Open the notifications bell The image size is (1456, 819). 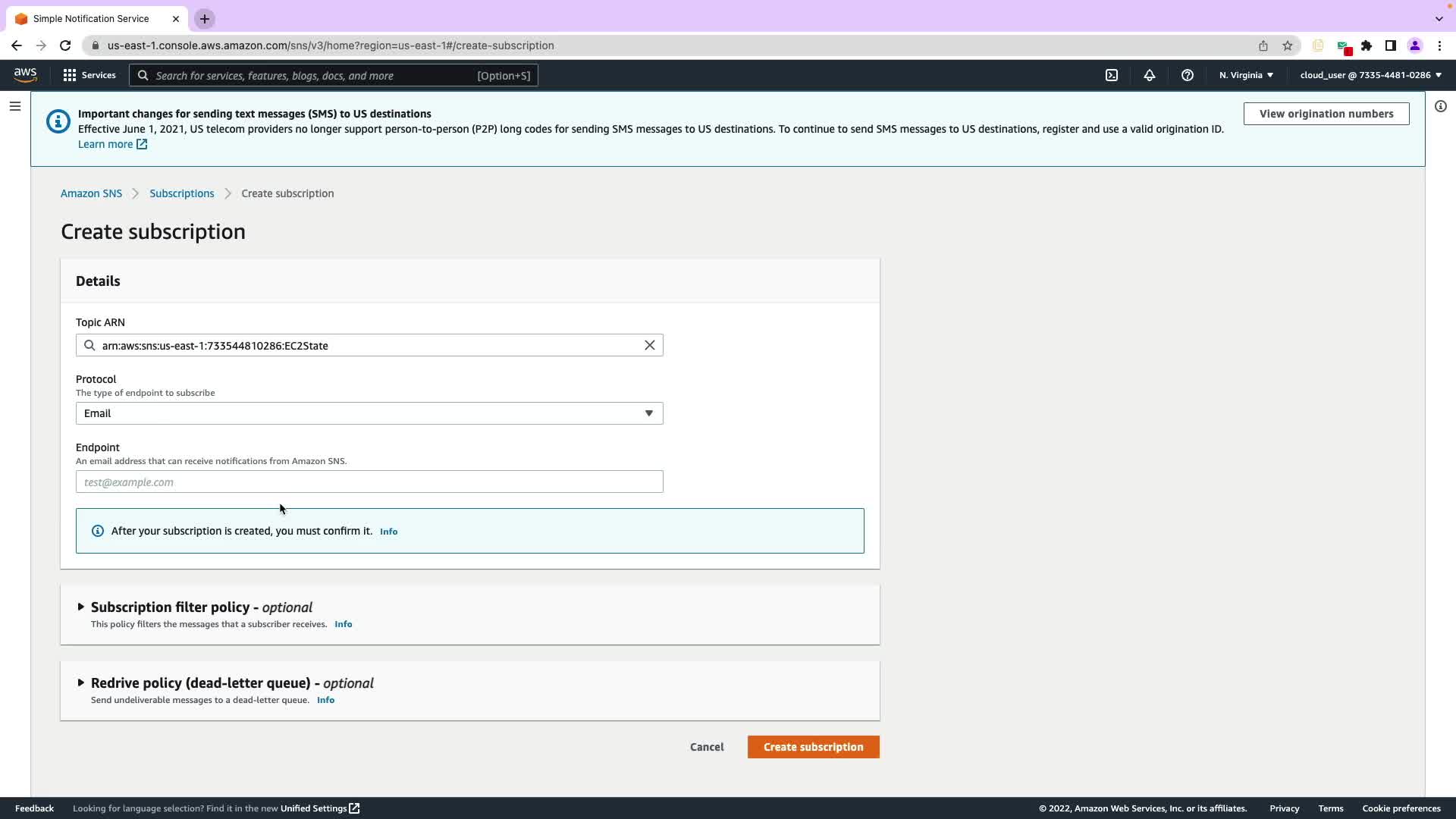point(1150,75)
